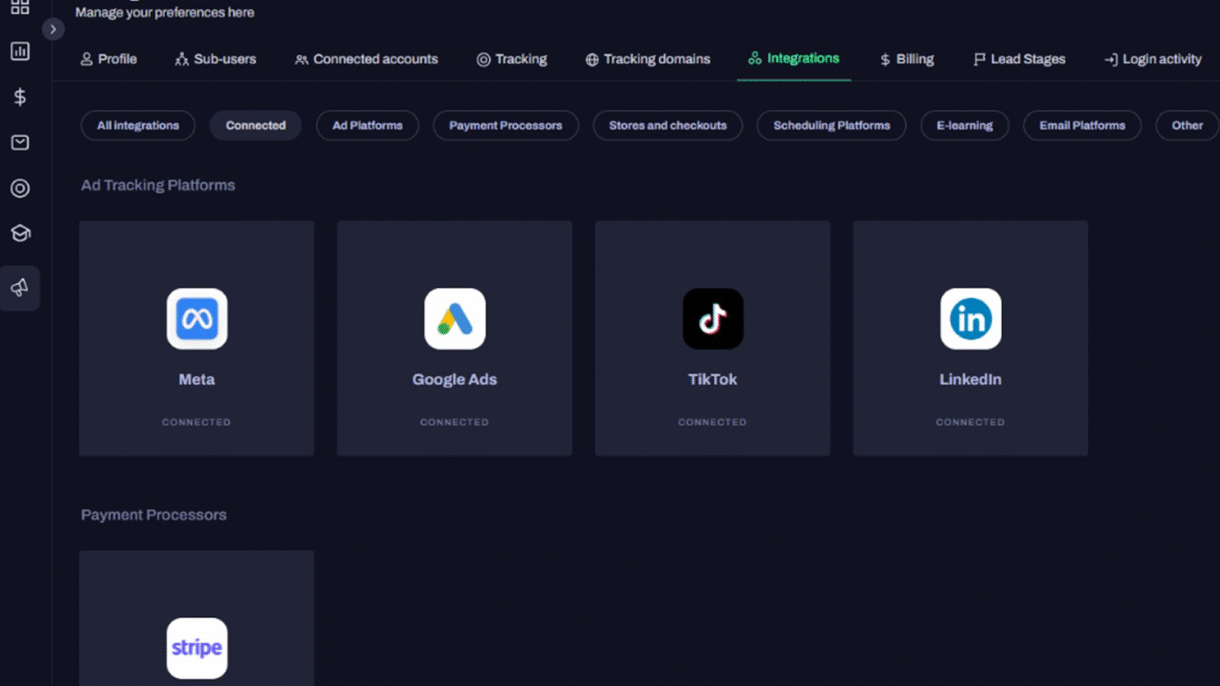Open the target circle sidebar icon
1220x686 pixels.
(x=20, y=188)
